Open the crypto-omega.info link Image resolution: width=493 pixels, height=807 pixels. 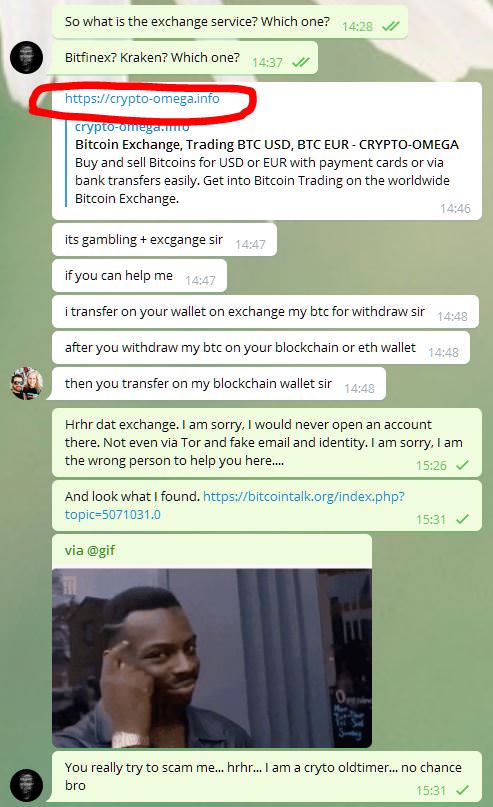tap(142, 98)
